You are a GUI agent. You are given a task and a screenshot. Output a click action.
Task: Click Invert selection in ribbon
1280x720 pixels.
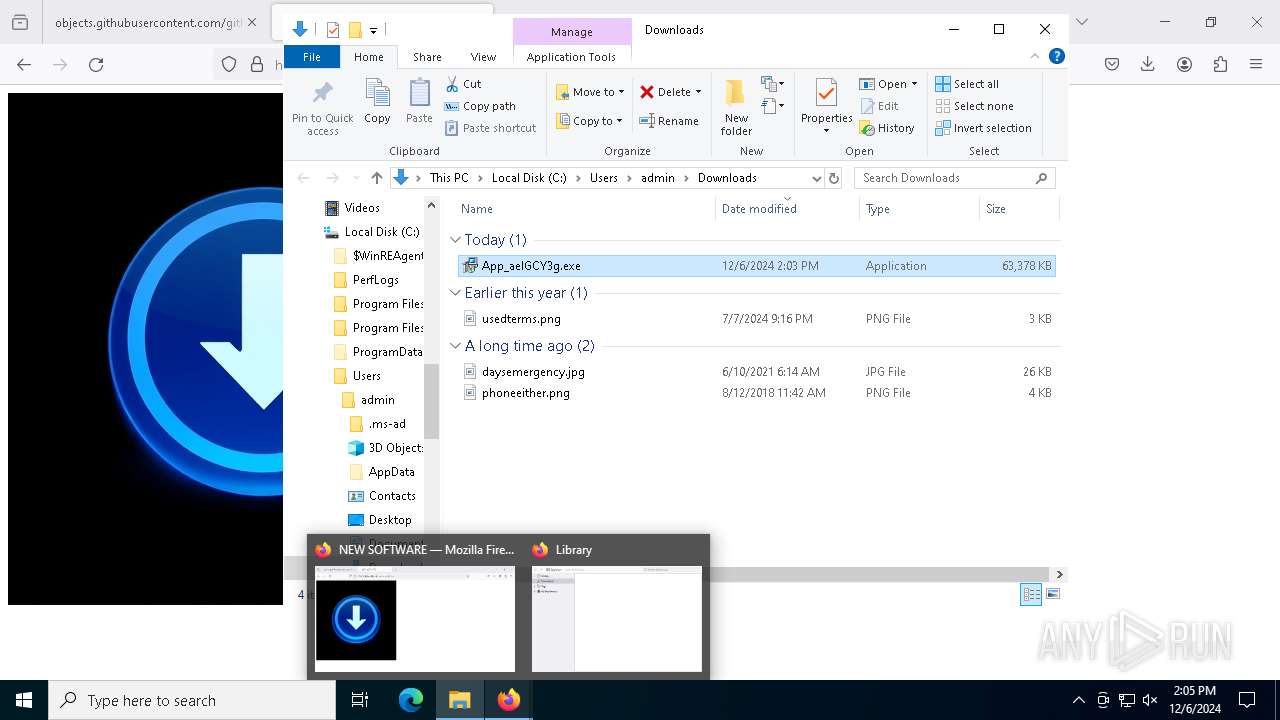point(983,128)
